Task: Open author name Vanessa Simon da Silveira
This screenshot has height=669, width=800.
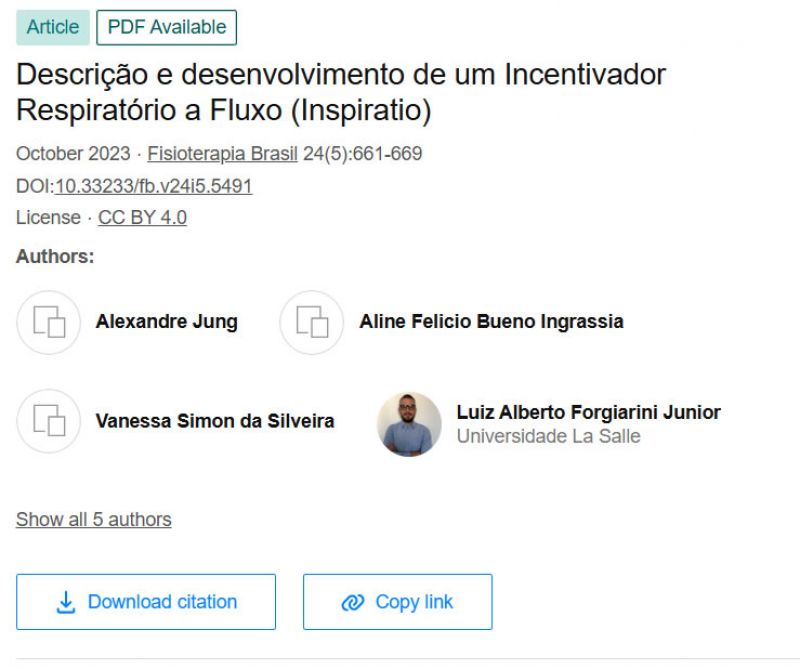Action: 215,421
